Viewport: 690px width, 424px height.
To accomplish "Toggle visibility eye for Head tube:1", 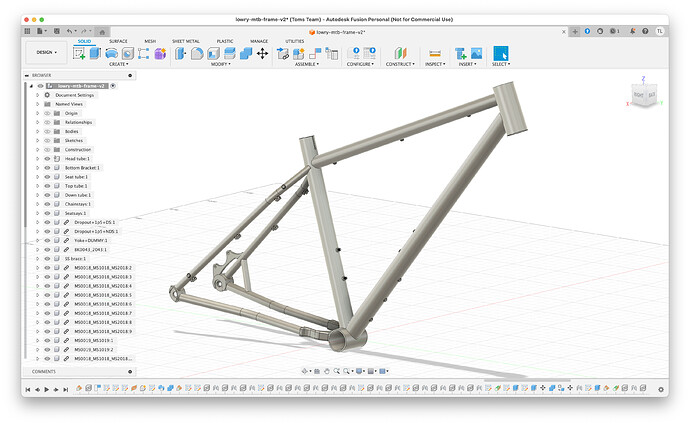I will (47, 159).
